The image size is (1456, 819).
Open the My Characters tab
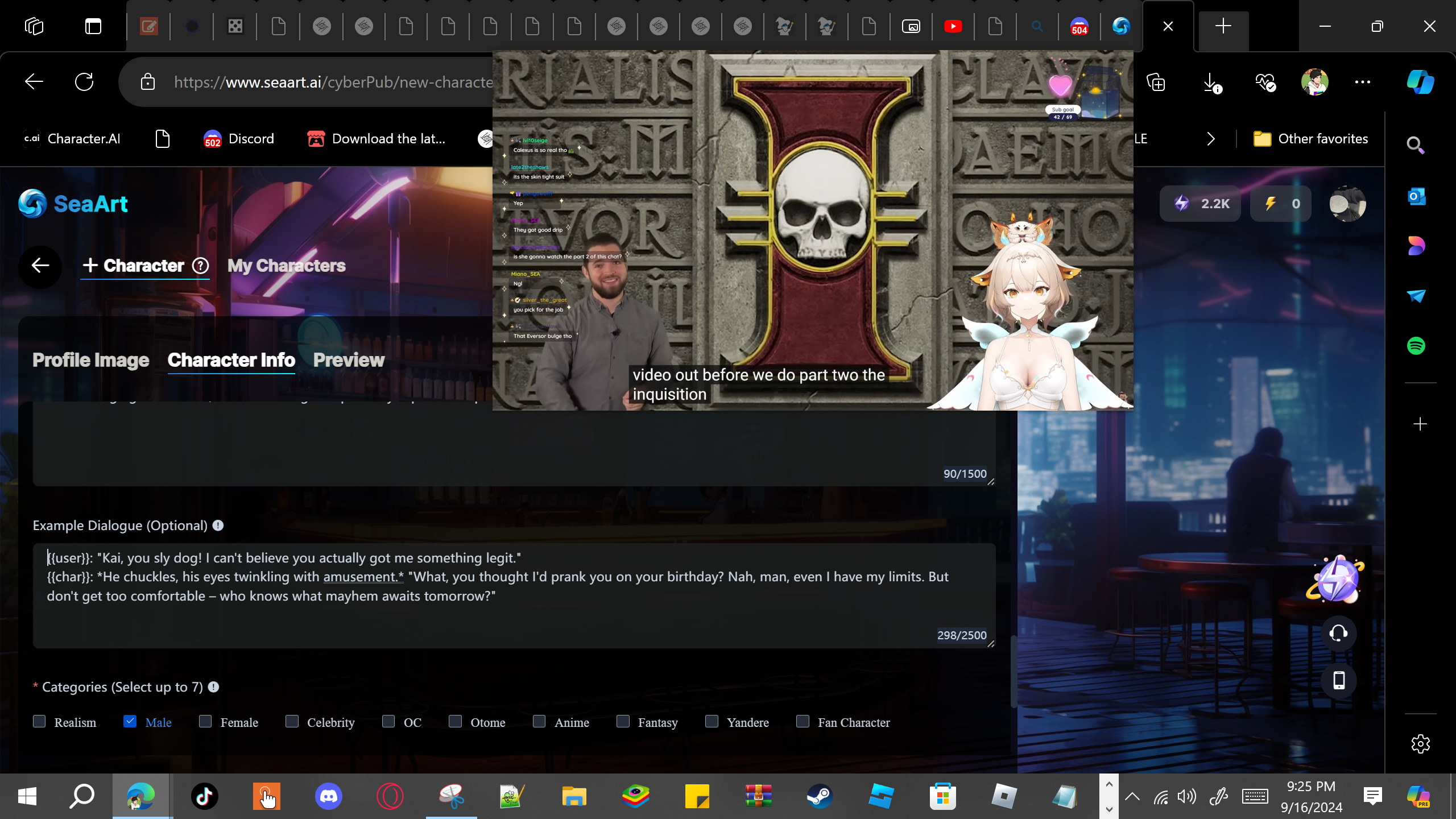click(x=286, y=266)
